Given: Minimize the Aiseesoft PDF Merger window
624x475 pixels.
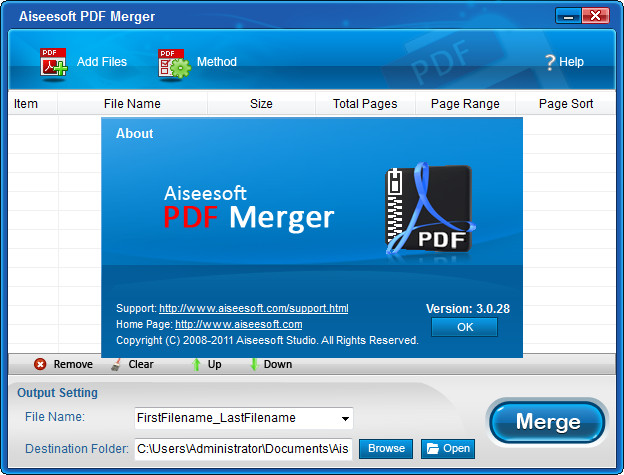Looking at the screenshot, I should (x=568, y=16).
